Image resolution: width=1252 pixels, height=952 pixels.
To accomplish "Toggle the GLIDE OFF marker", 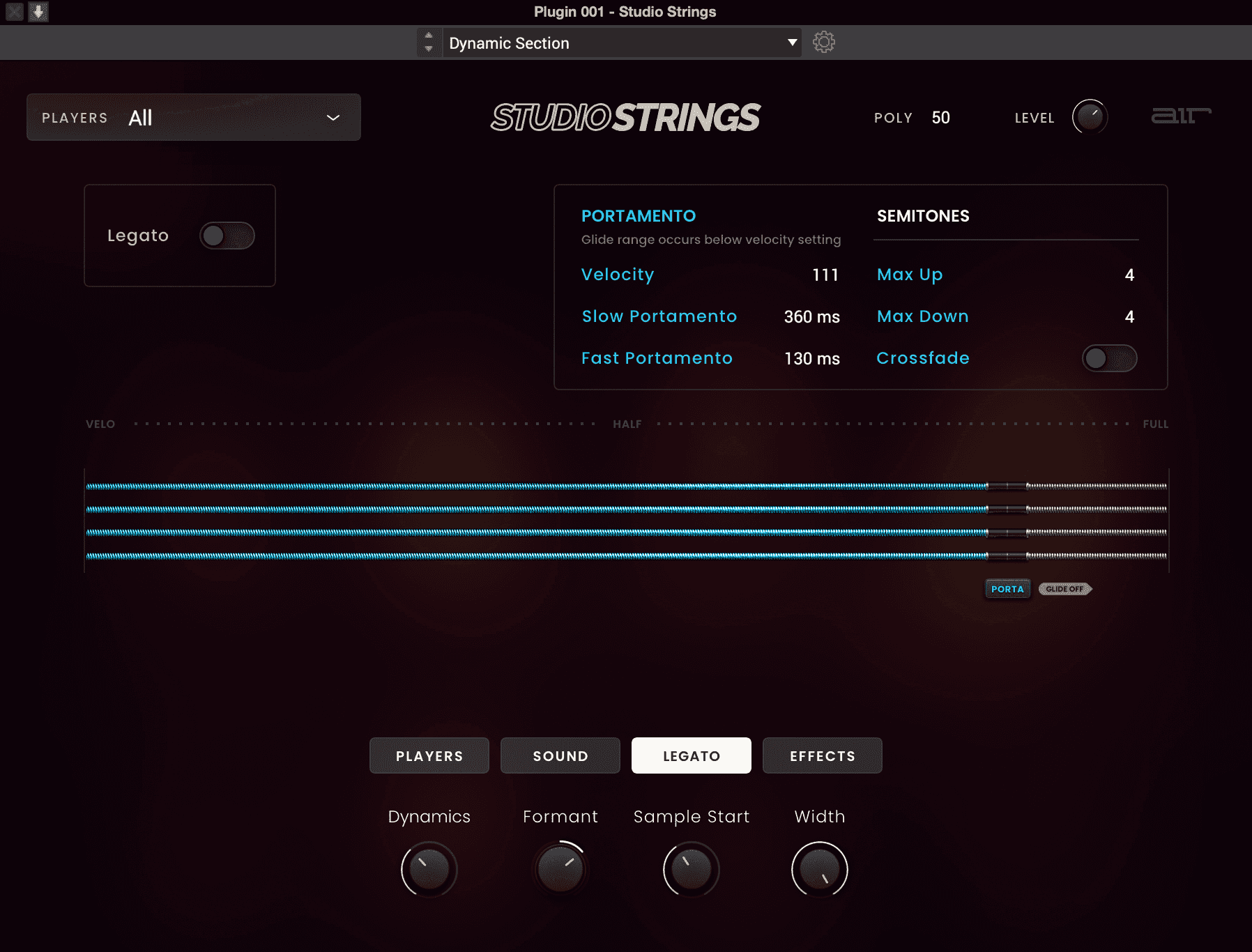I will click(1064, 589).
